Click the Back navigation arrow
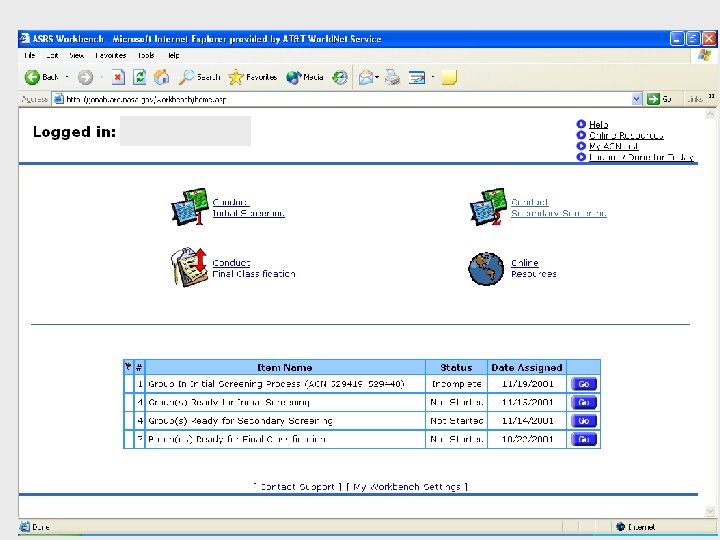This screenshot has height=540, width=720. 32,77
